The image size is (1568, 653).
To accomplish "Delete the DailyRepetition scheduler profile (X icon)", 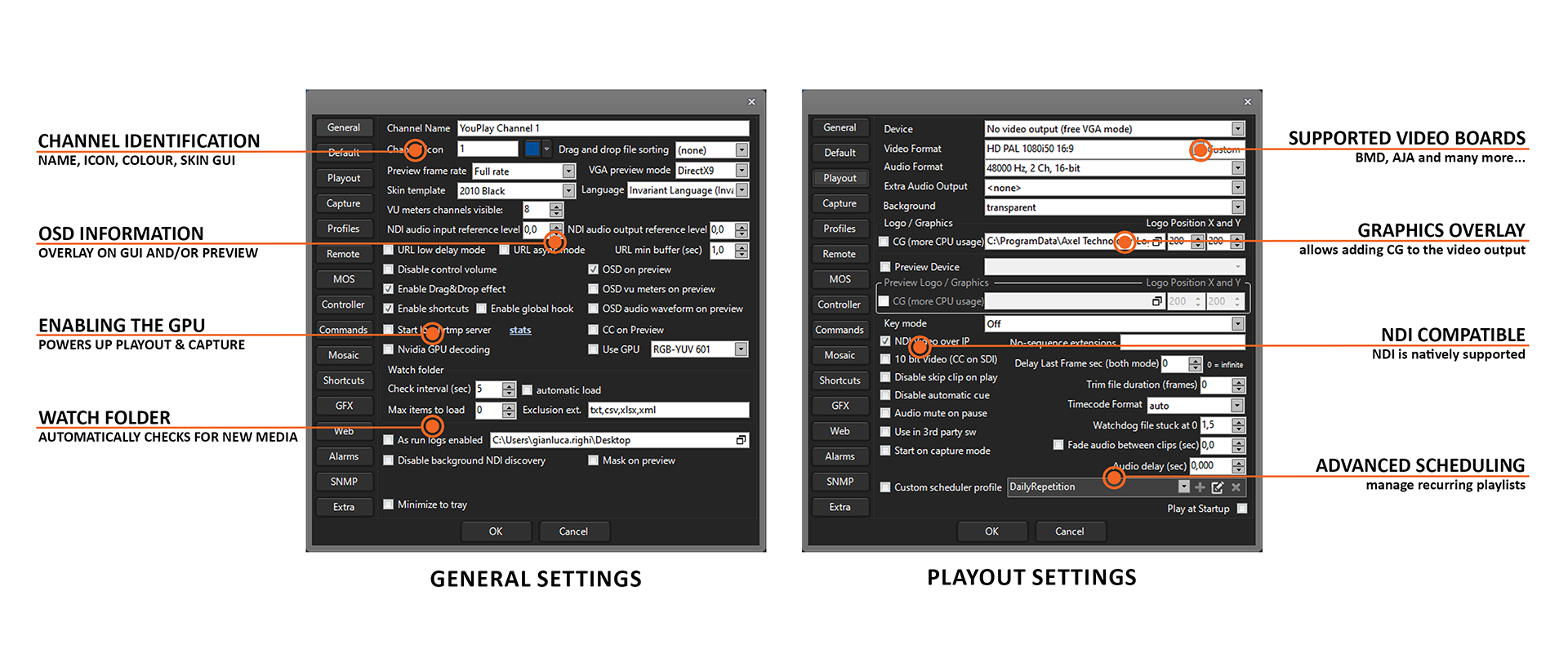I will (1236, 487).
